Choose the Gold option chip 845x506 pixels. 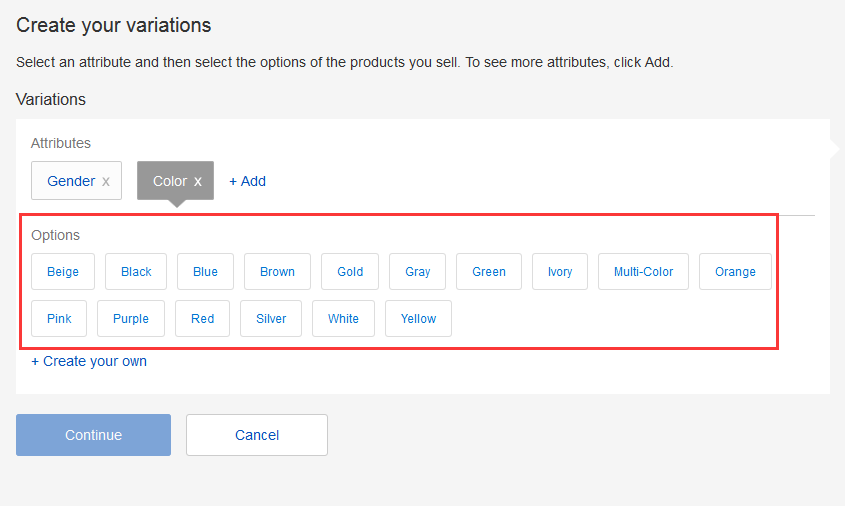(350, 271)
